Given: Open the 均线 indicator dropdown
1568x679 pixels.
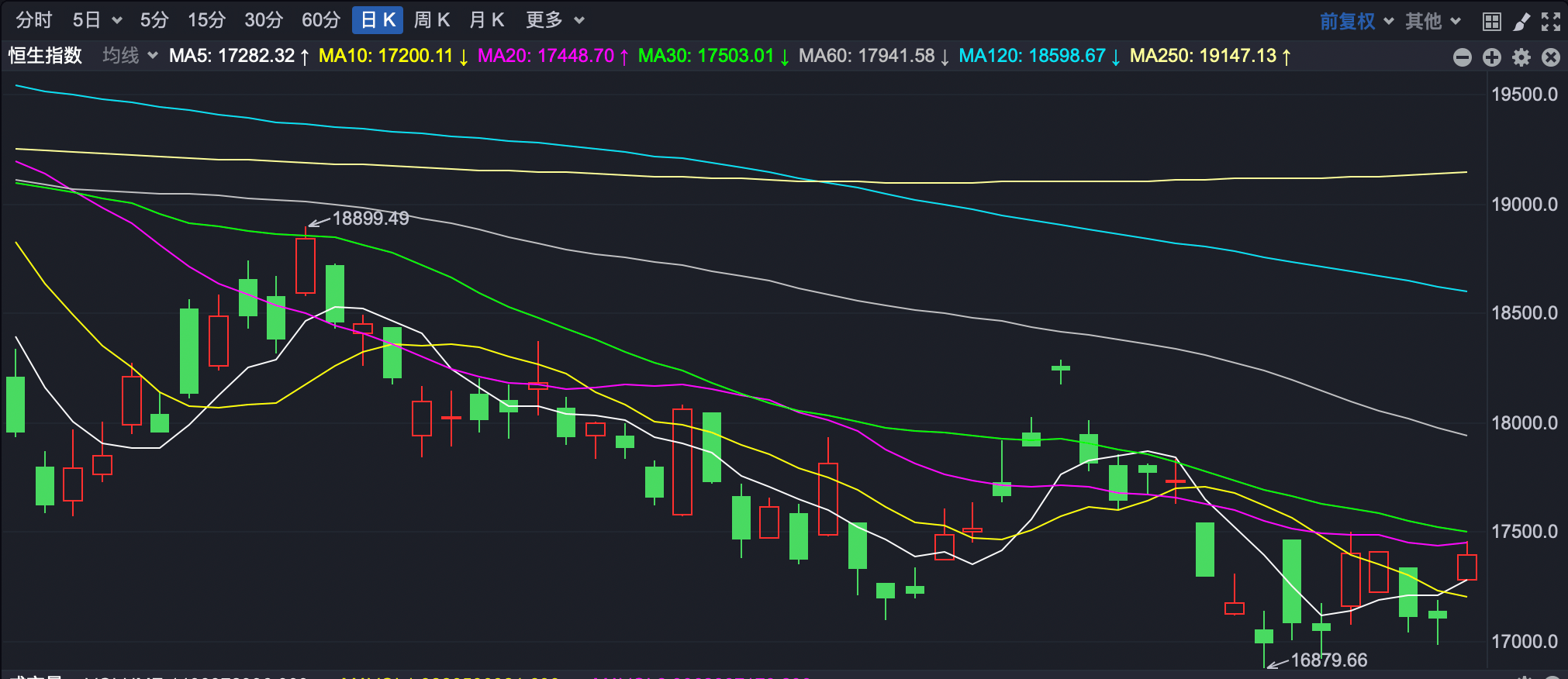Looking at the screenshot, I should pyautogui.click(x=130, y=56).
